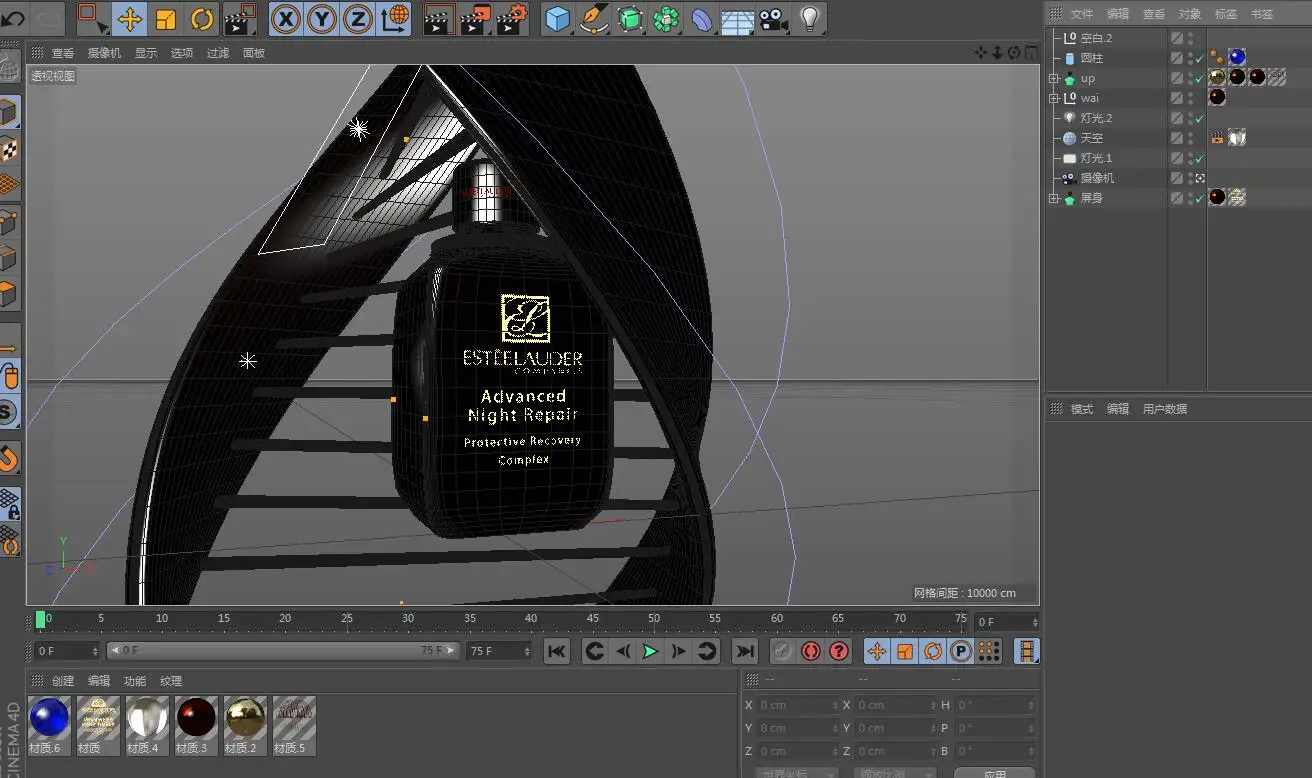Expand the 屏身 object tree
The height and width of the screenshot is (778, 1312).
pyautogui.click(x=1053, y=198)
